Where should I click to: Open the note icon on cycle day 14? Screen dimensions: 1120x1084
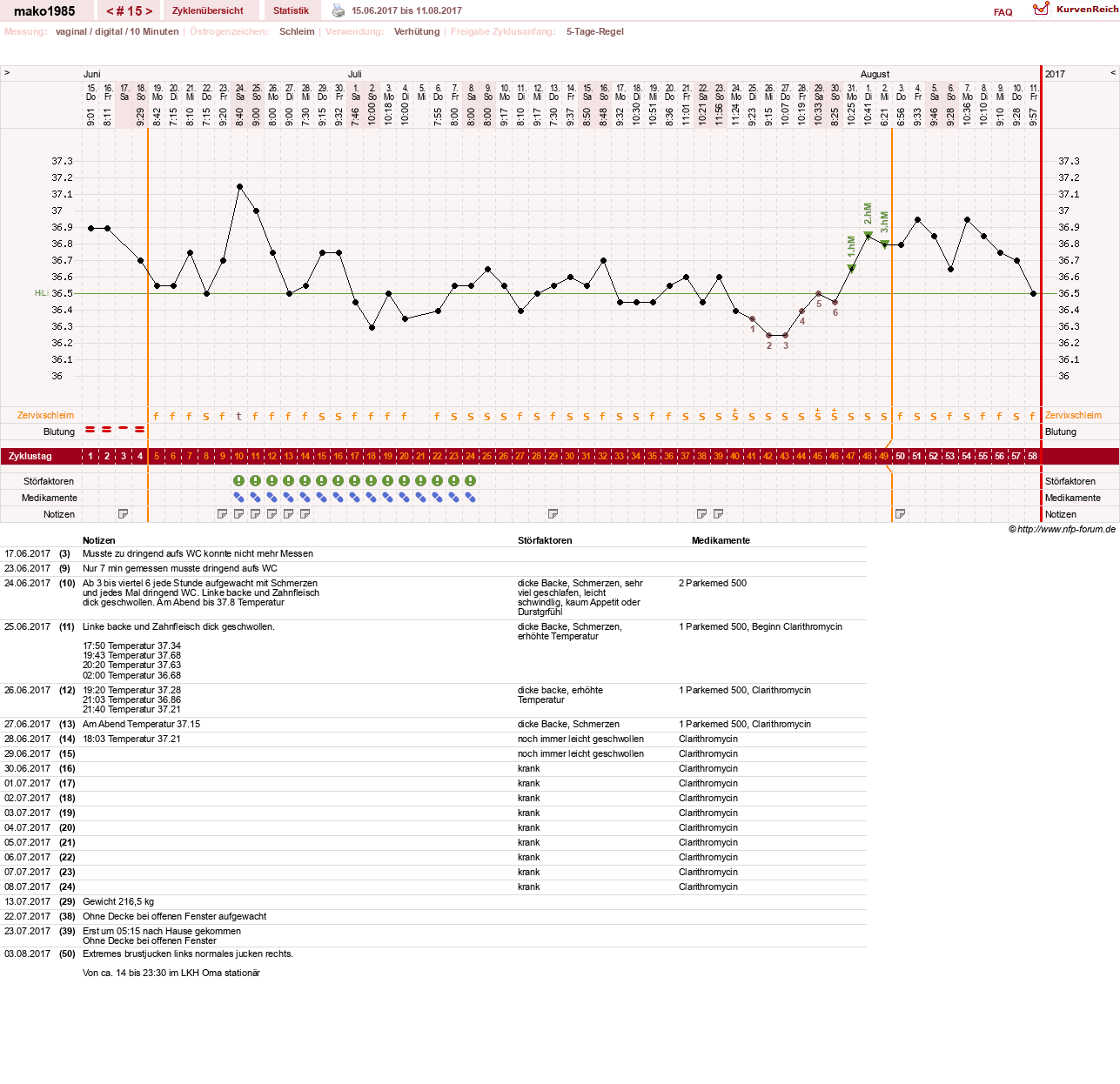pyautogui.click(x=305, y=514)
